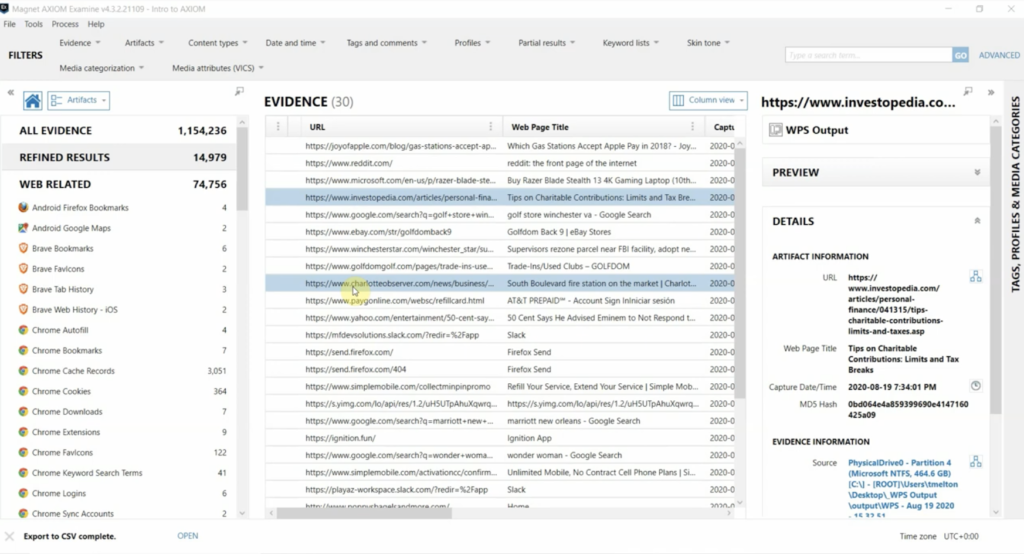Open Media attributes (VICS) filter dropdown
Screen dimensions: 1024x554
click(217, 68)
